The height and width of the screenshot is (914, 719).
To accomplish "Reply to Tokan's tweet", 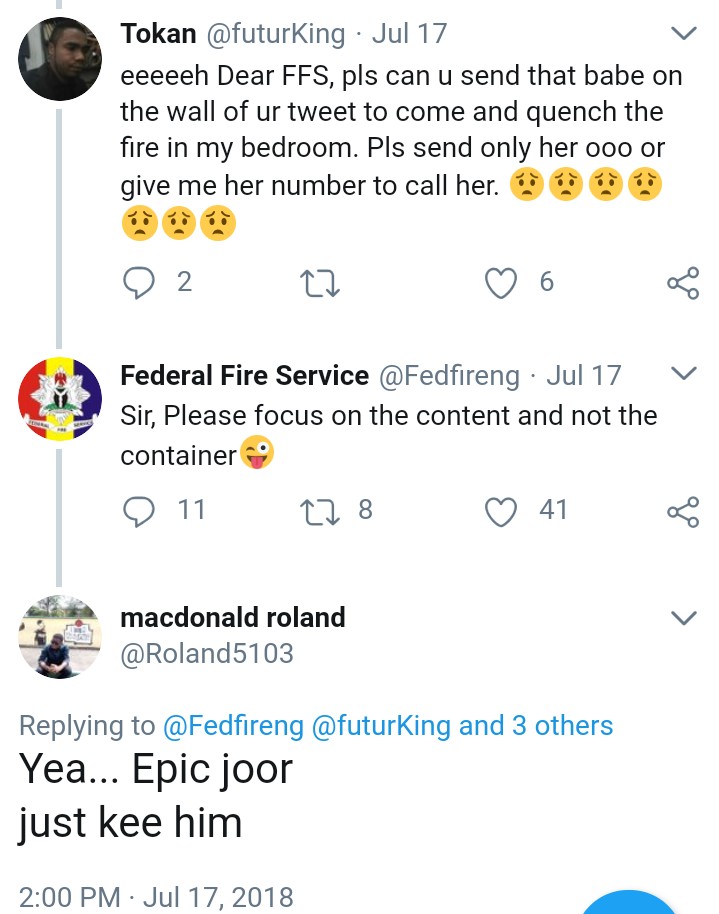I will [138, 284].
